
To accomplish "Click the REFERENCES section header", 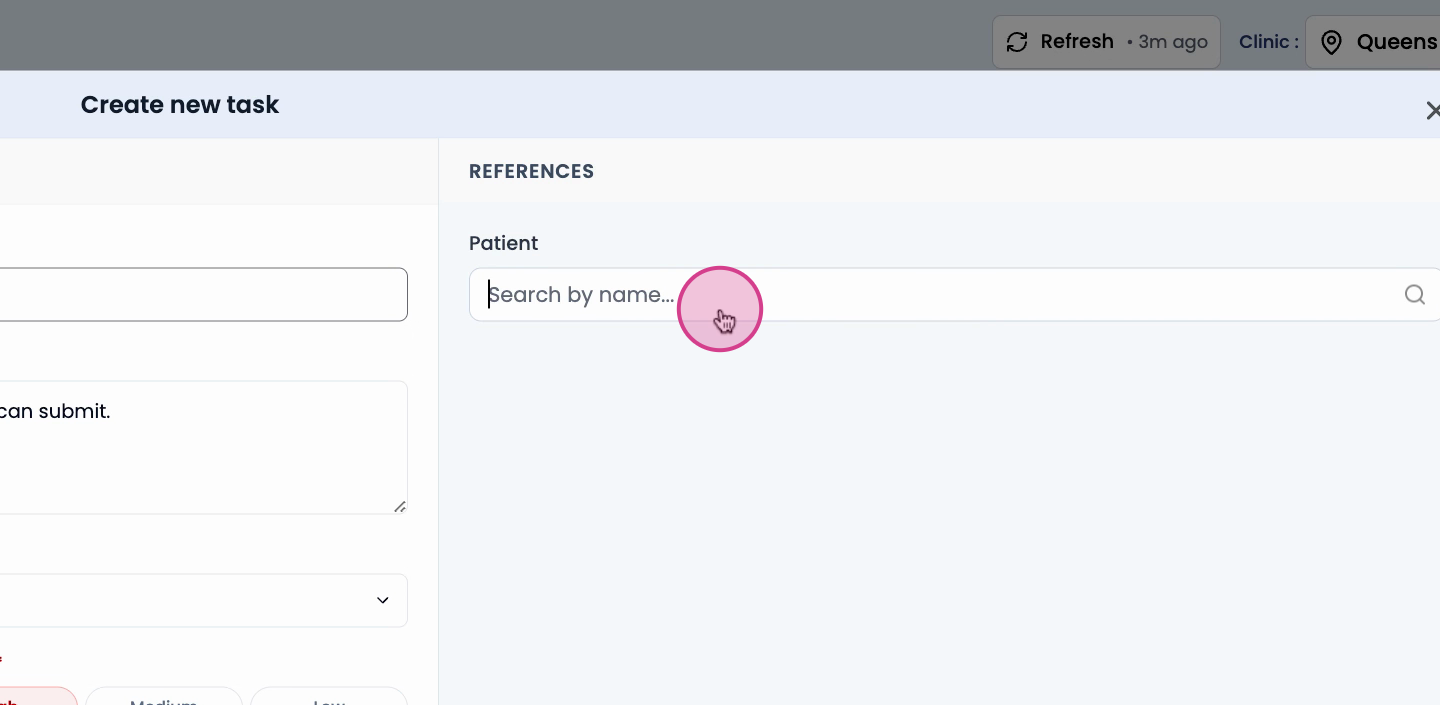I will coord(531,171).
